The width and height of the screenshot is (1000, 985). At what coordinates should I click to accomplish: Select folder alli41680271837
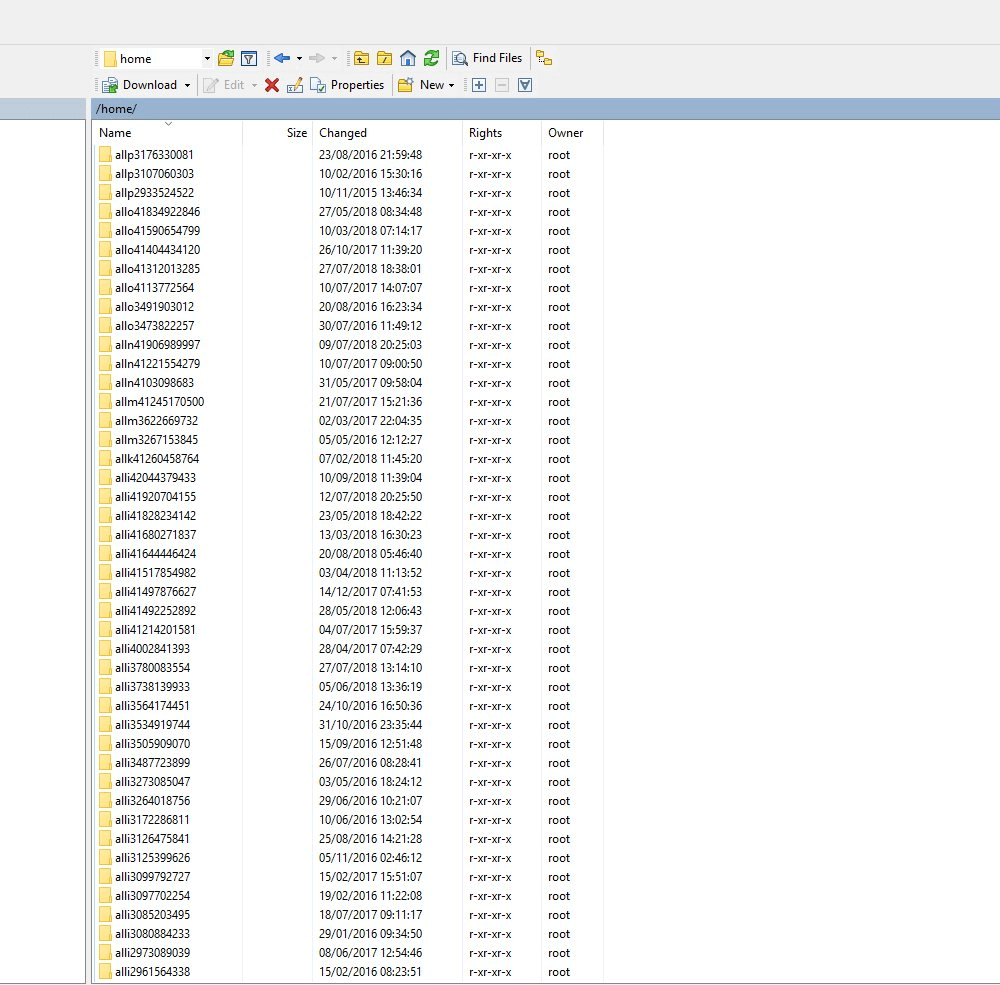pyautogui.click(x=156, y=535)
